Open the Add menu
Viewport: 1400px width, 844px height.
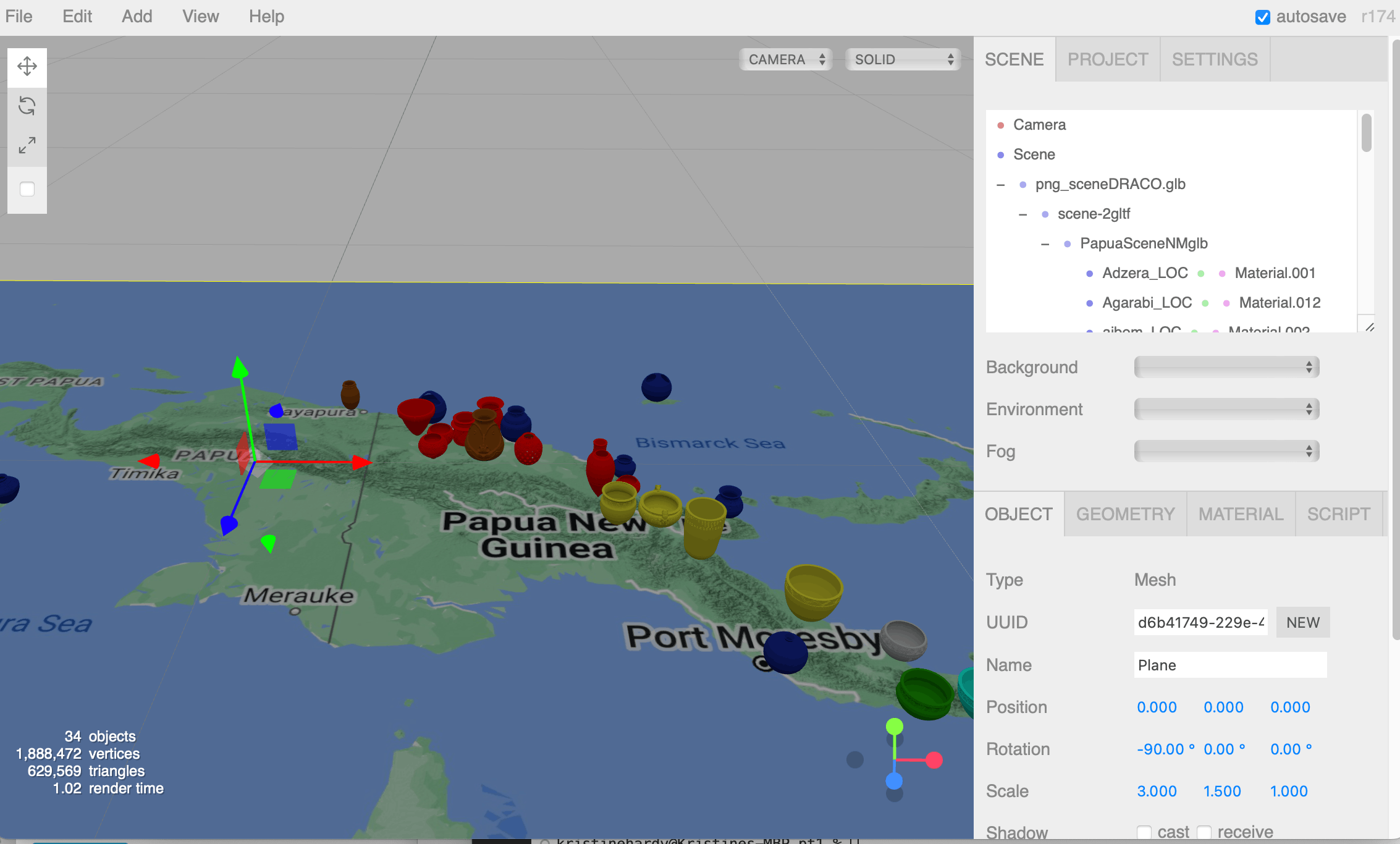(137, 17)
